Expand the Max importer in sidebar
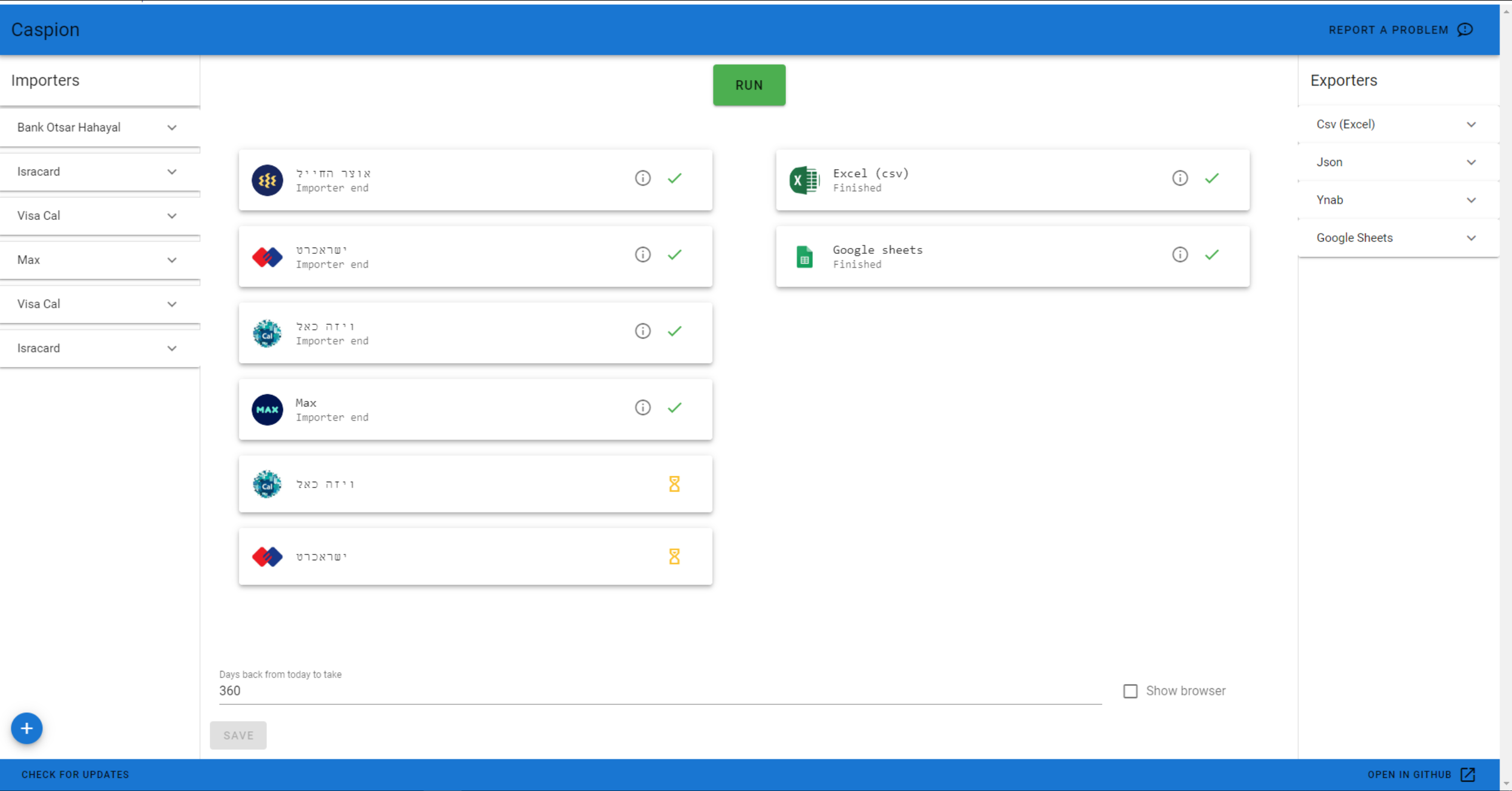Viewport: 1512px width, 791px height. point(172,260)
